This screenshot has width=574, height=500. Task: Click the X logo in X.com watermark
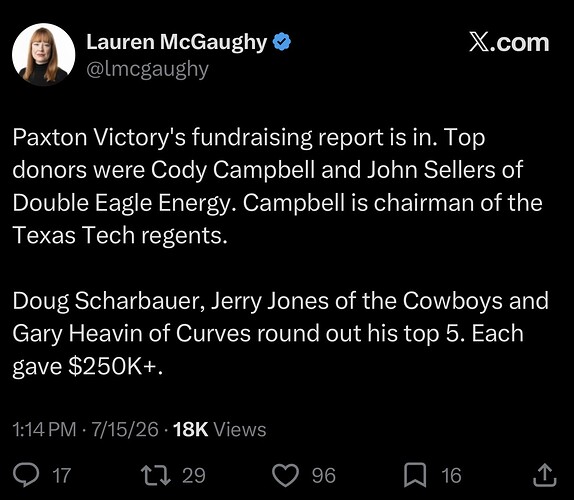click(478, 43)
